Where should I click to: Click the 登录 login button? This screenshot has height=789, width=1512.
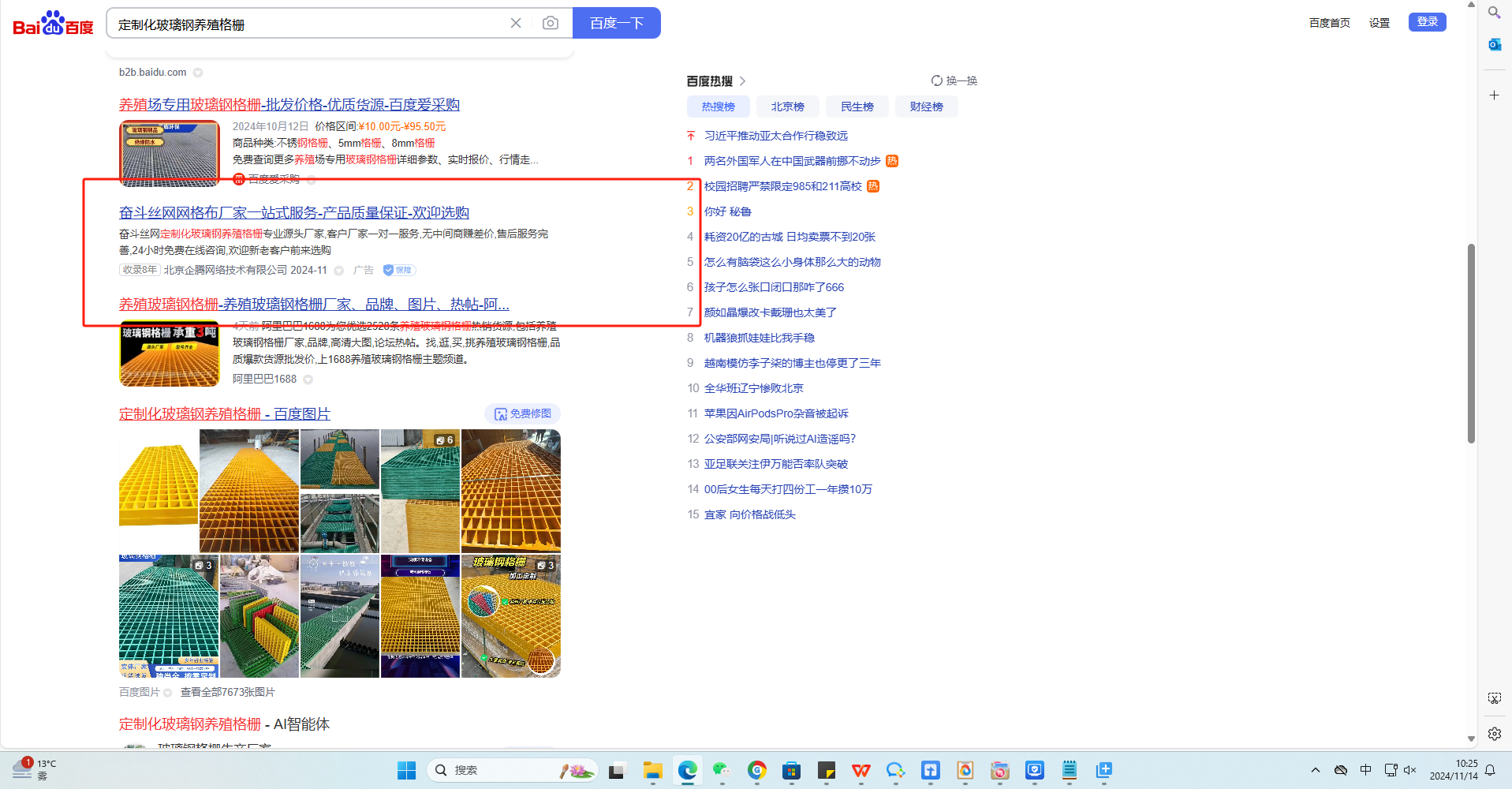point(1427,22)
